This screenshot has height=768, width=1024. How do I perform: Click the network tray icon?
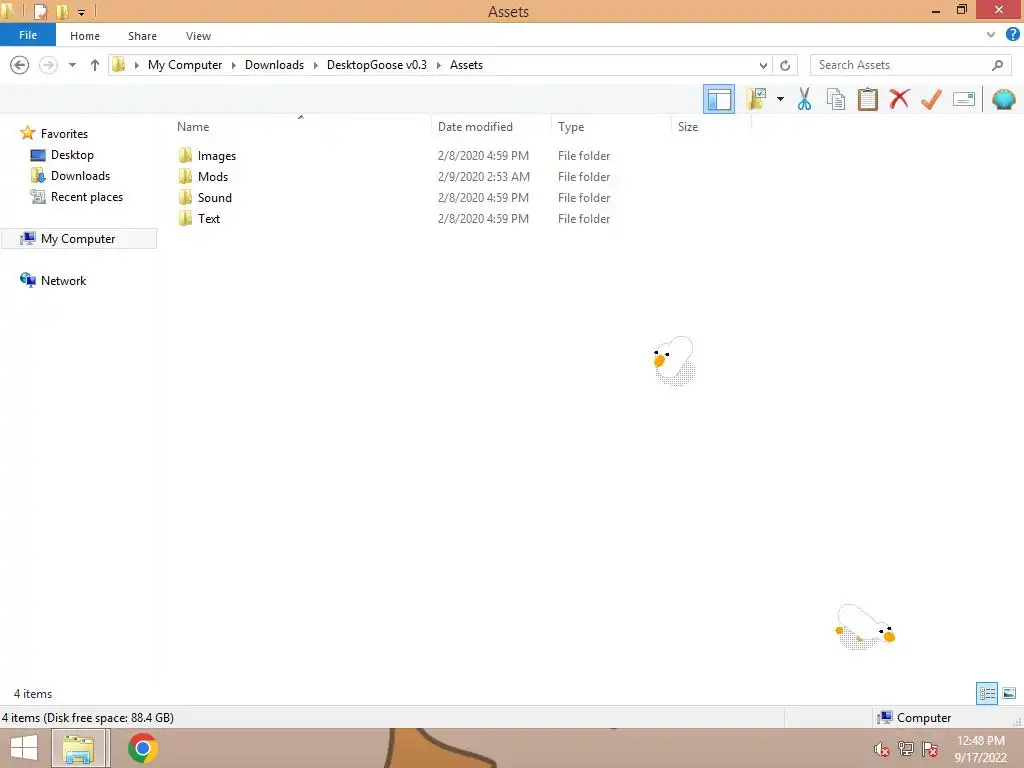(x=905, y=749)
